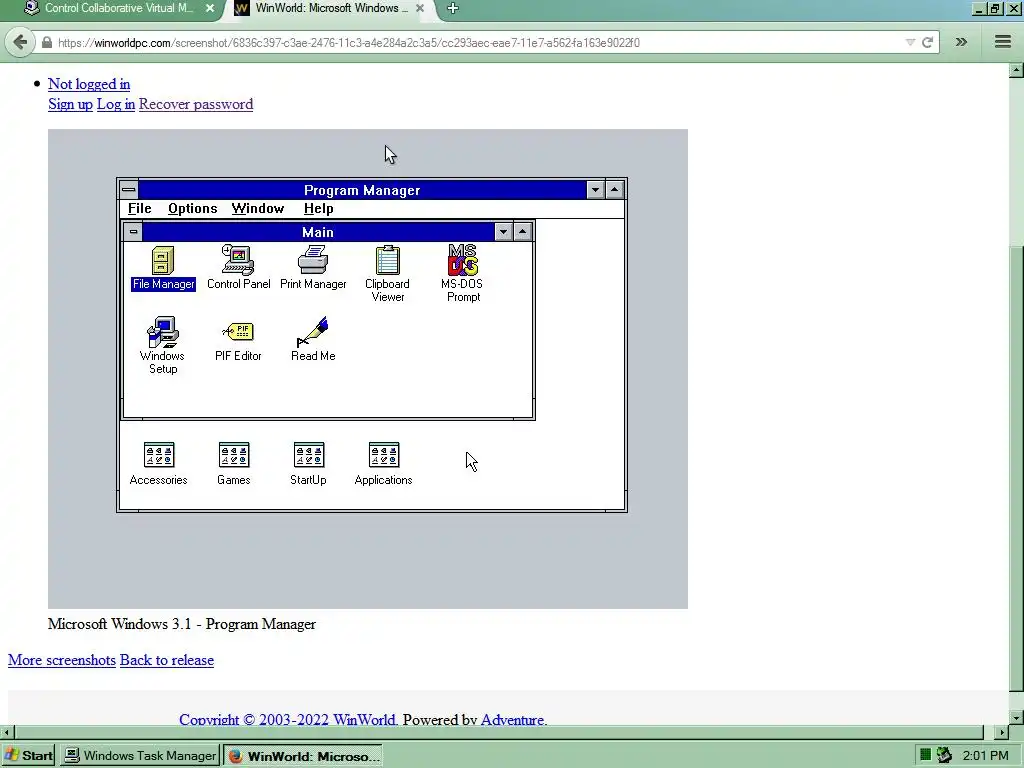The width and height of the screenshot is (1024, 768).
Task: Click the scroll-right arrow of horizontal scrollbar
Action: coord(1002,732)
